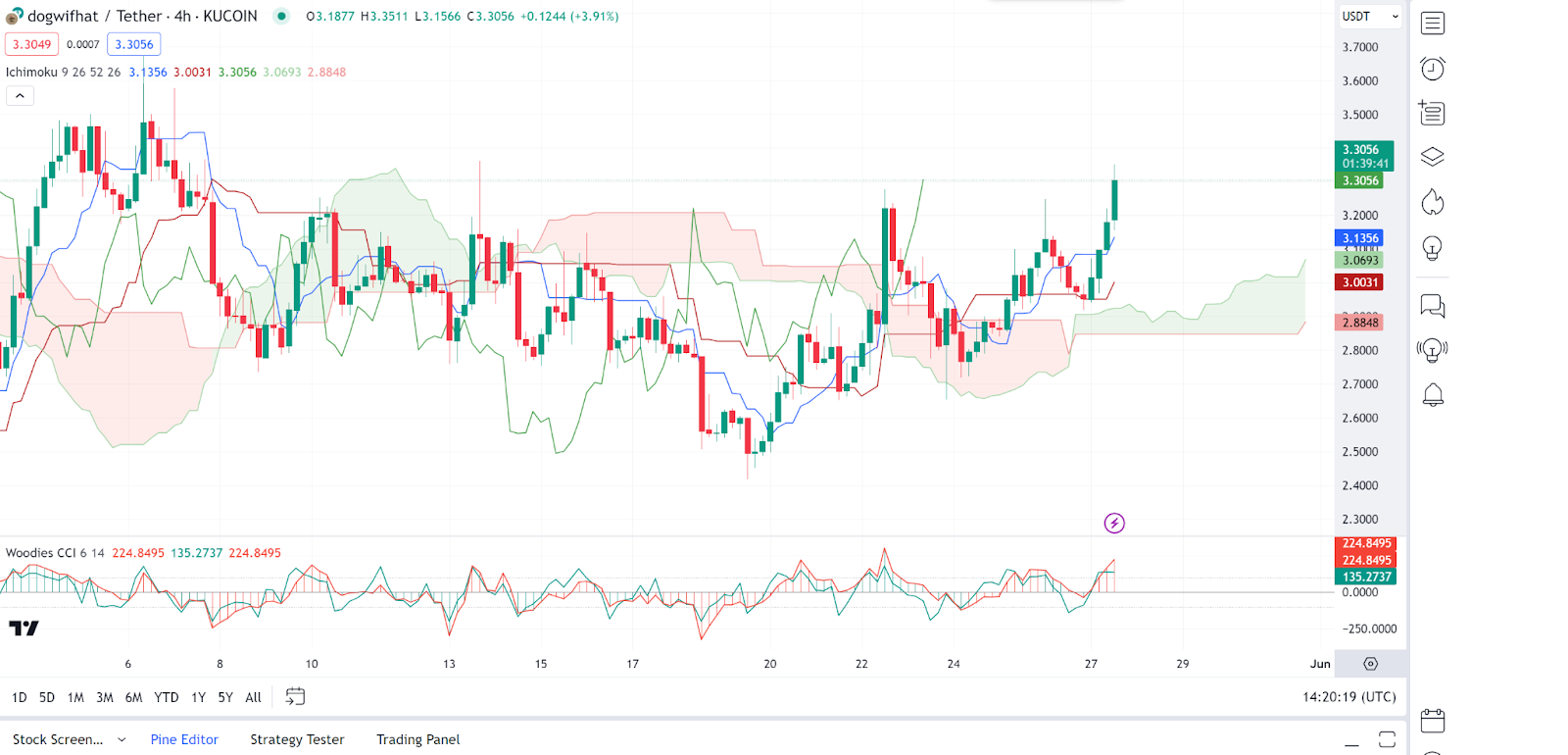1568x755 pixels.
Task: Select the 1Y time range
Action: click(199, 697)
